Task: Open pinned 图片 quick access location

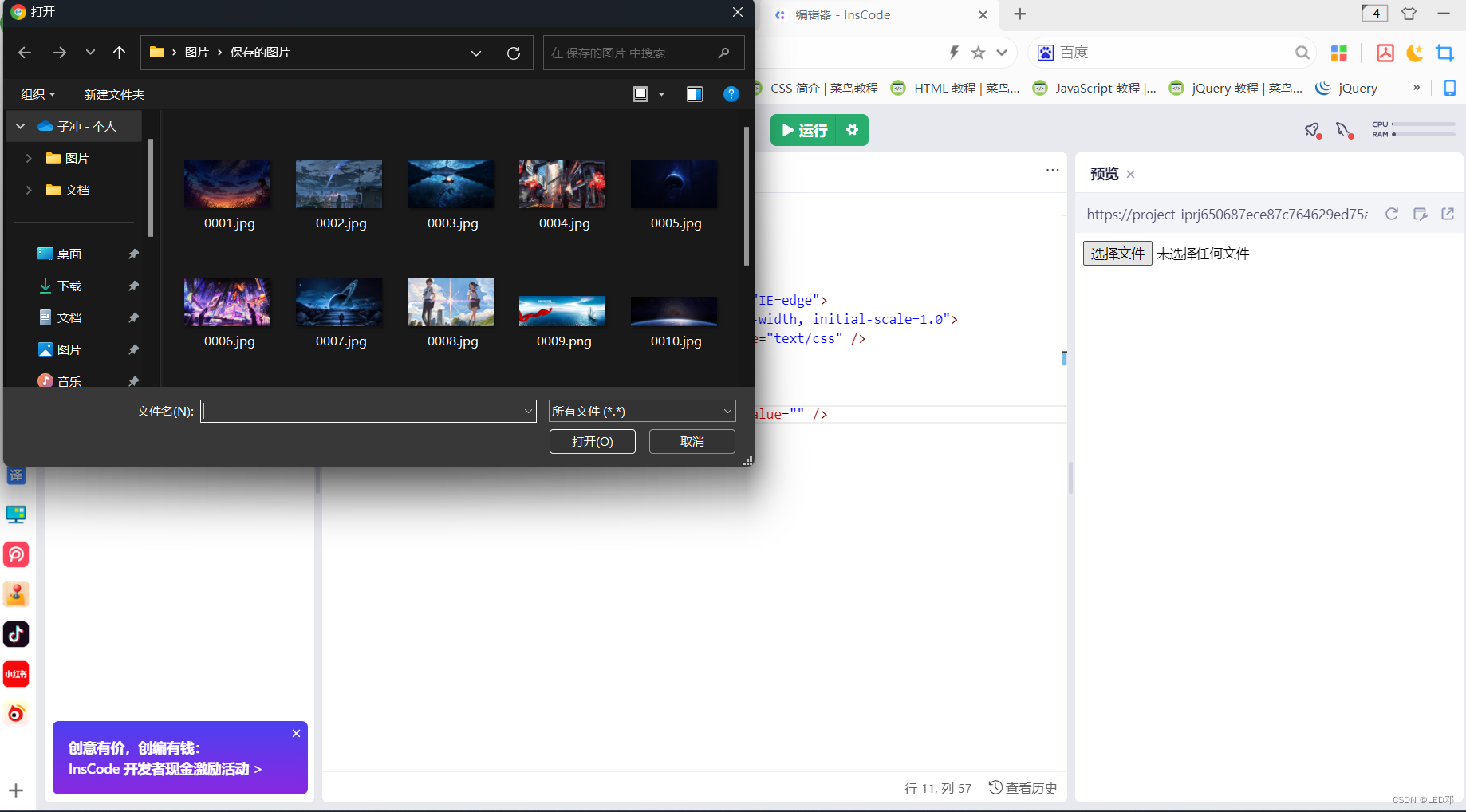Action: (69, 349)
